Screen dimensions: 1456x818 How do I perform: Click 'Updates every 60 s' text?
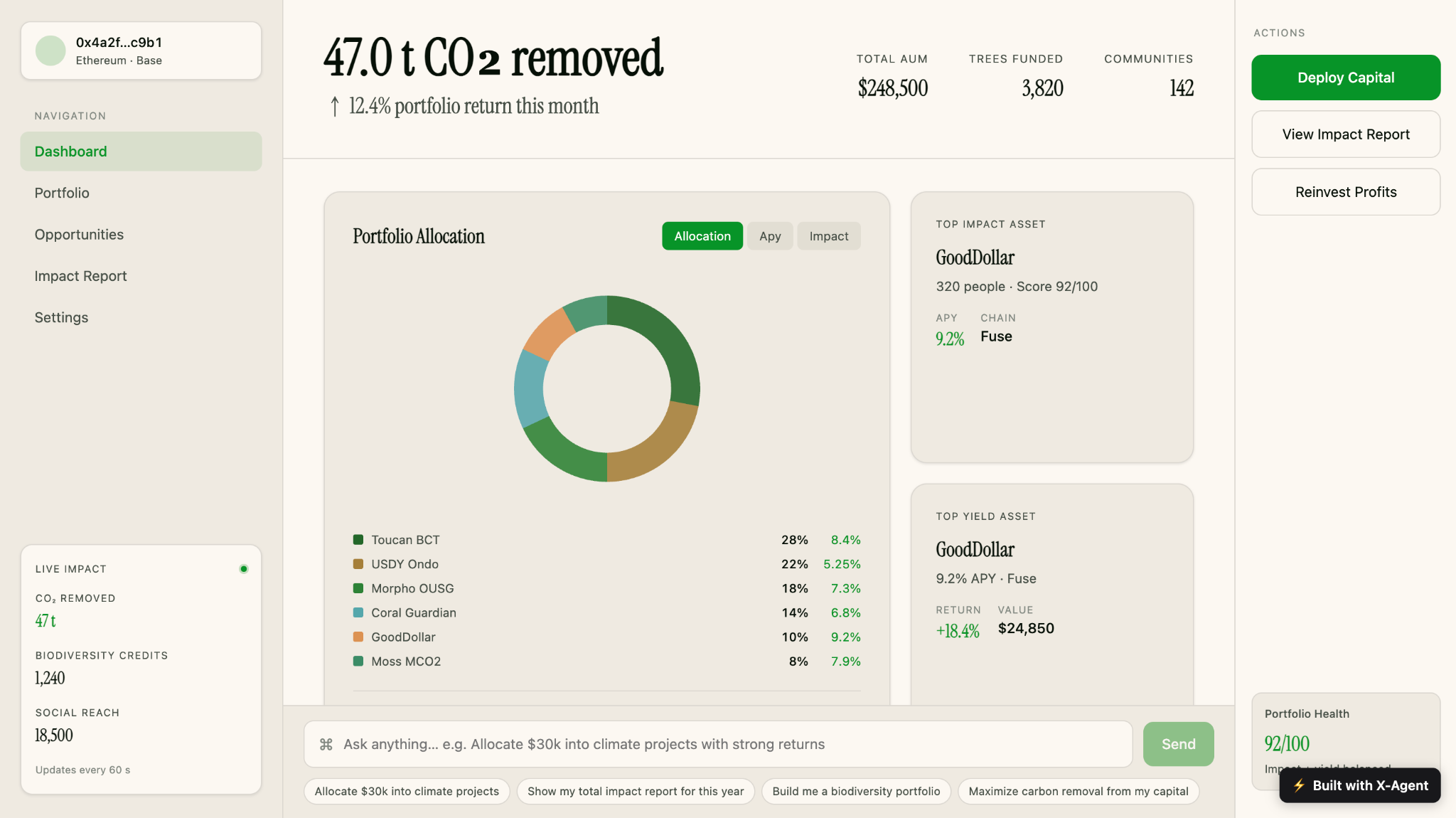coord(82,770)
